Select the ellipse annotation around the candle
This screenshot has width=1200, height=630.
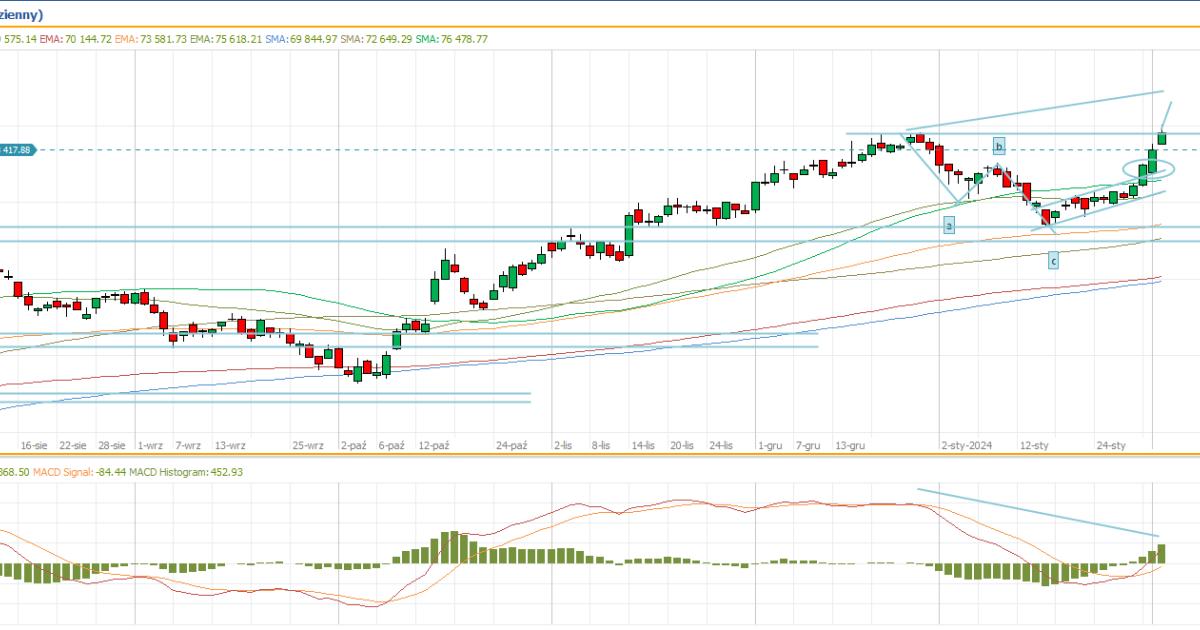(1147, 169)
